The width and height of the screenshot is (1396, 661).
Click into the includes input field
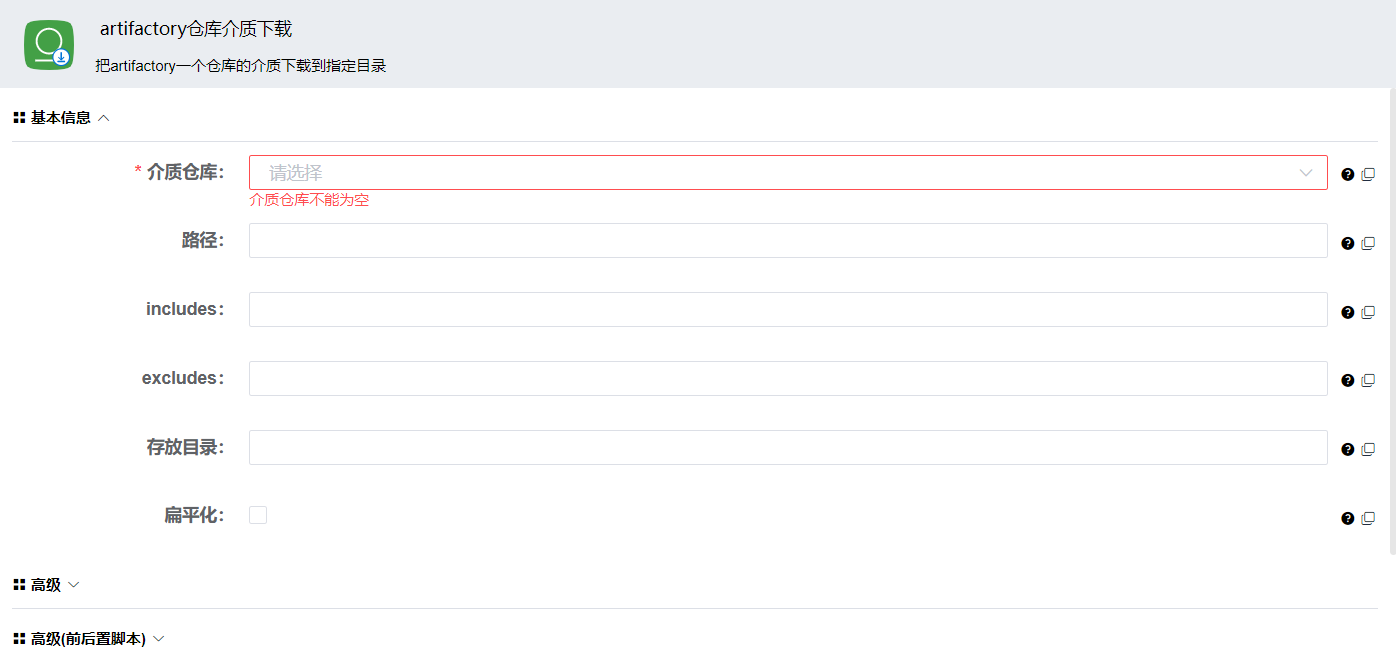pos(787,310)
